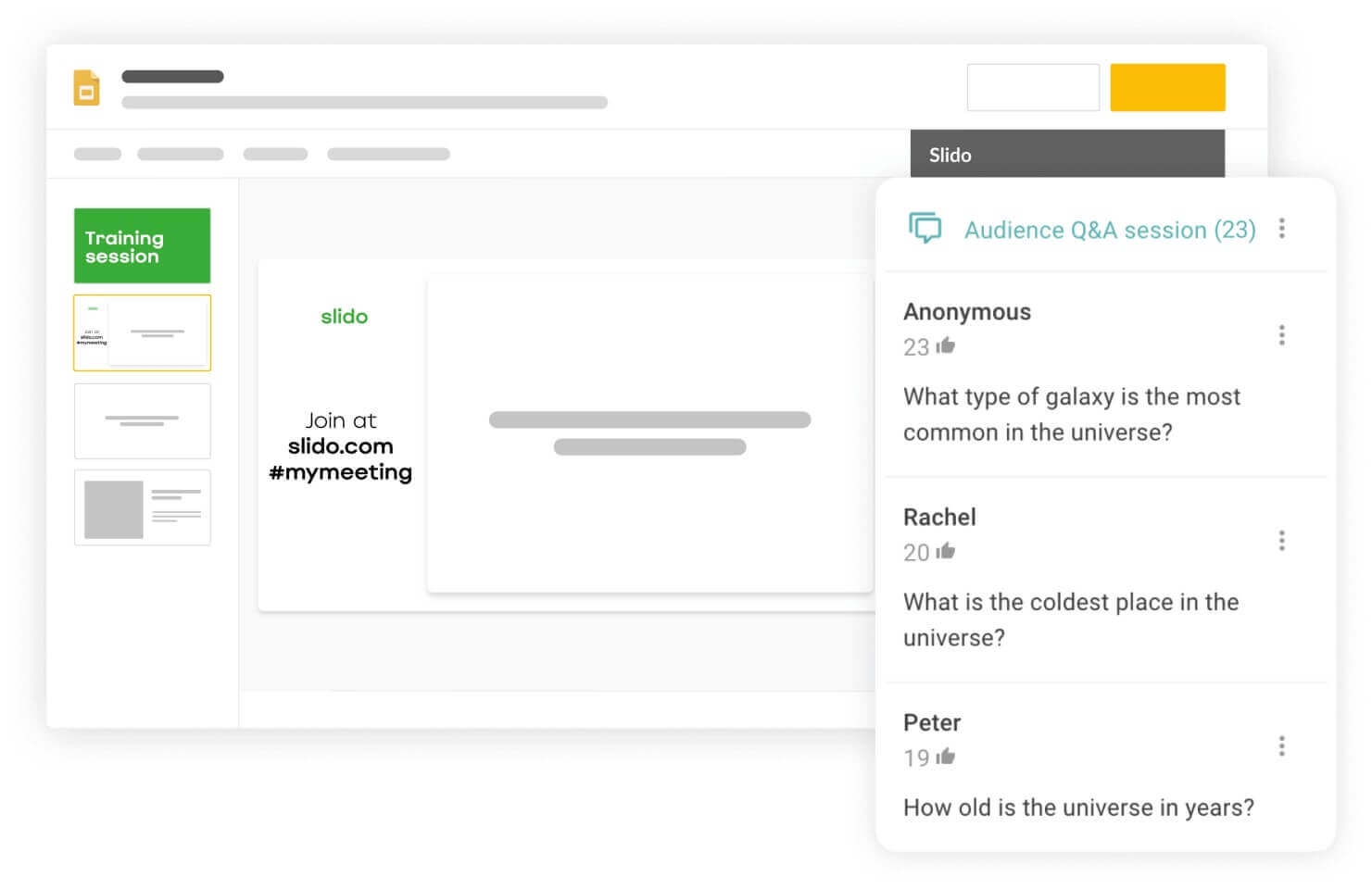Viewport: 1372px width, 889px height.
Task: Upvote the Anonymous question with 23 likes
Action: pyautogui.click(x=945, y=345)
